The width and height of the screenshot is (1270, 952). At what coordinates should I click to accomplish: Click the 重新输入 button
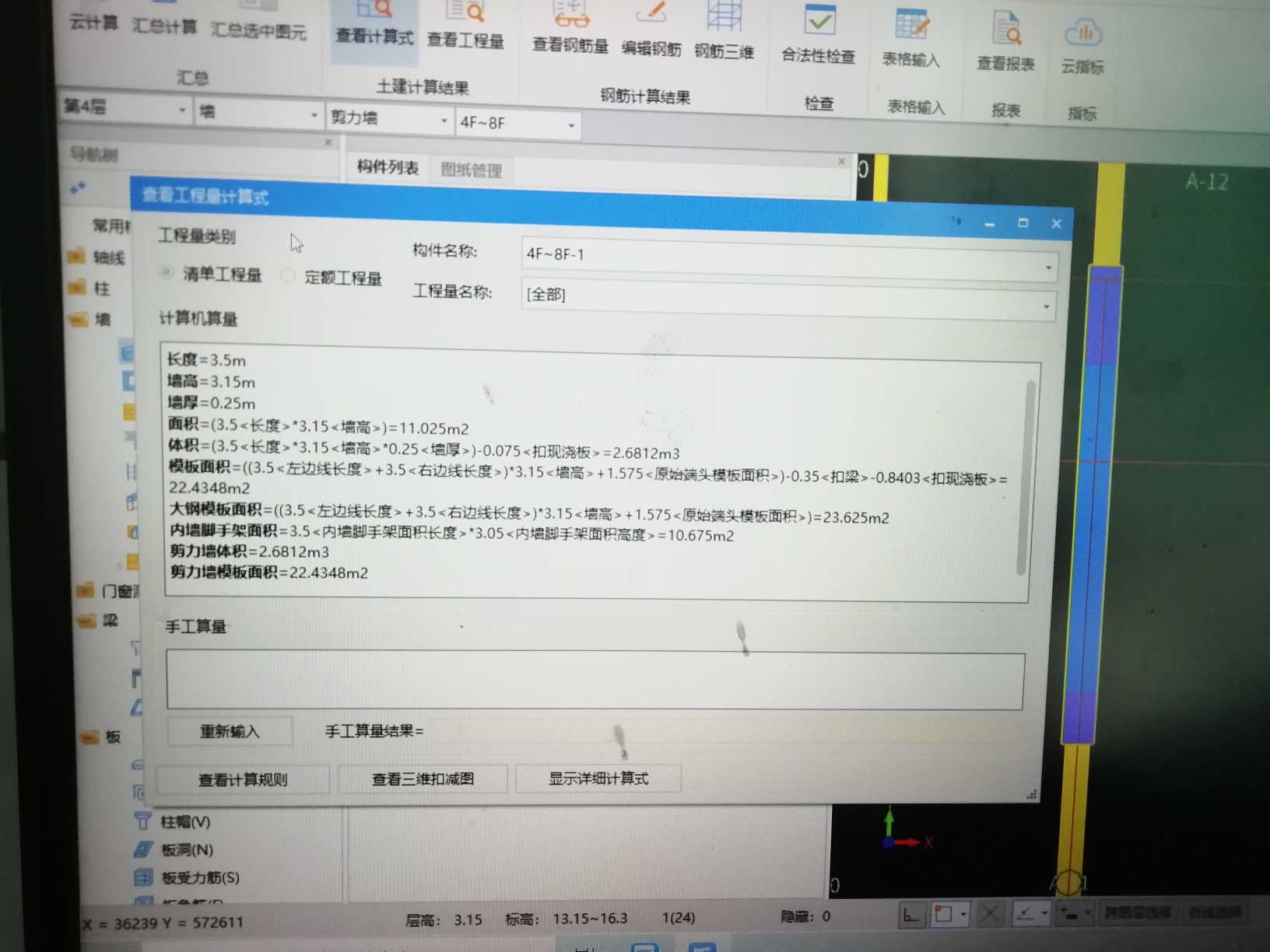(x=230, y=731)
